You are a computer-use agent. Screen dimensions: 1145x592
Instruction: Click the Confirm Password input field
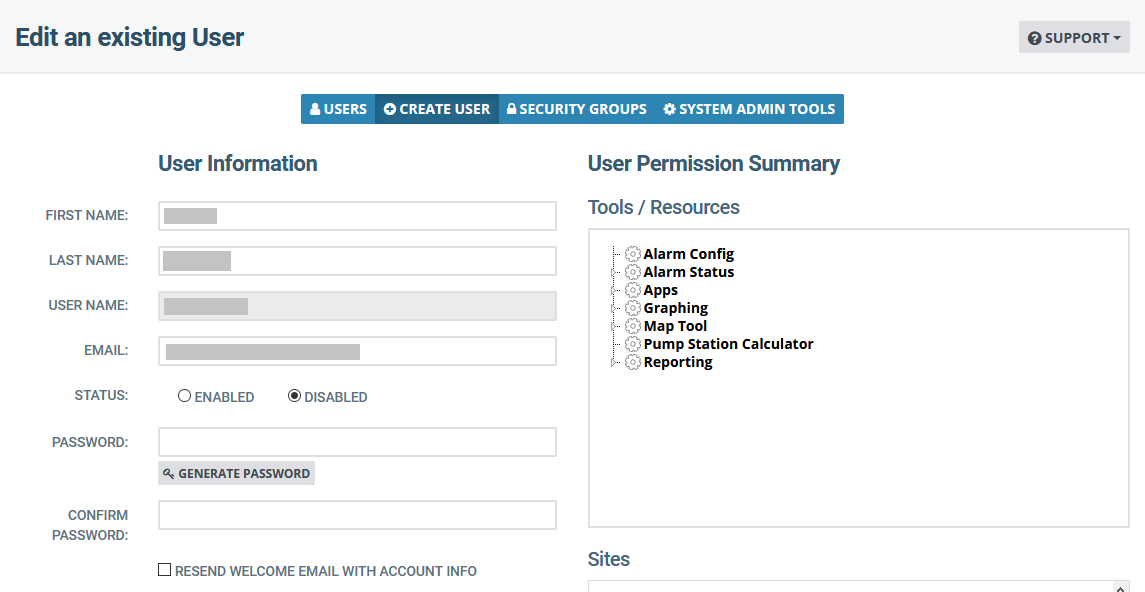(x=357, y=515)
